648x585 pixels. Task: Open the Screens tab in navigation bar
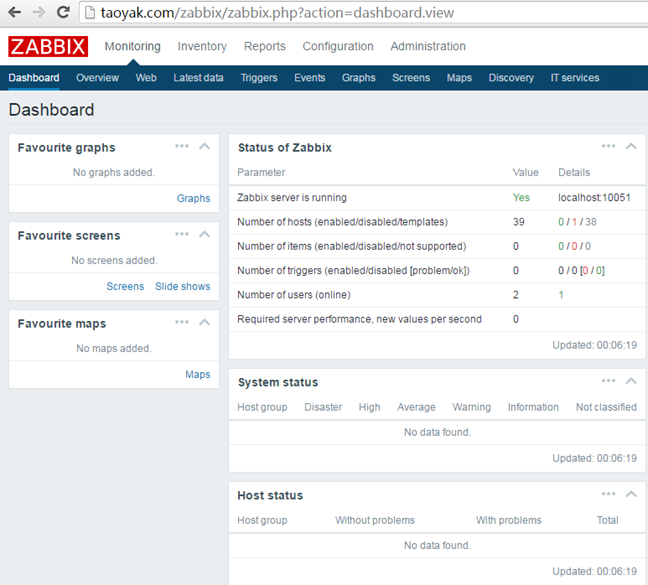[411, 78]
